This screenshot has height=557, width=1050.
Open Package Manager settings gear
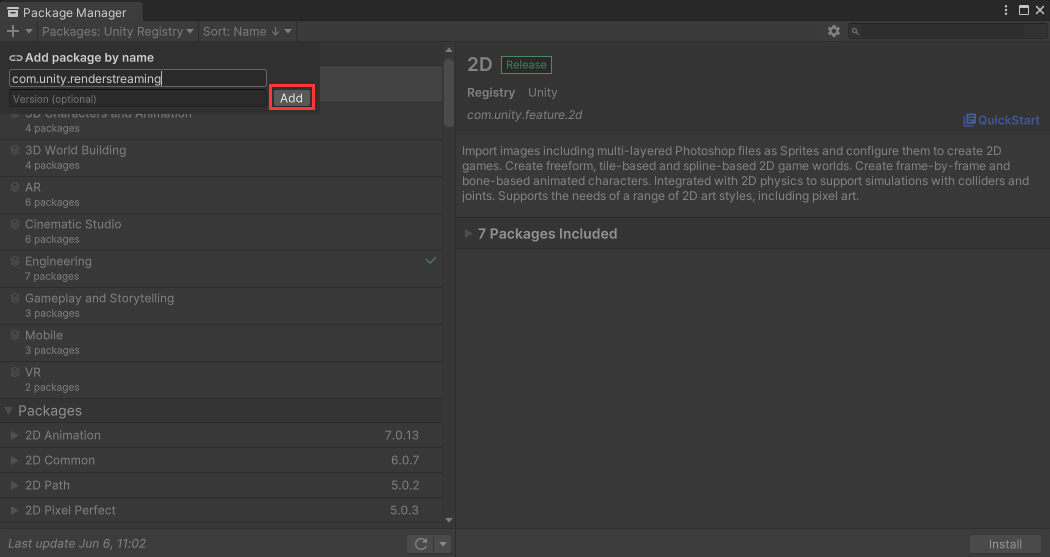(x=834, y=31)
